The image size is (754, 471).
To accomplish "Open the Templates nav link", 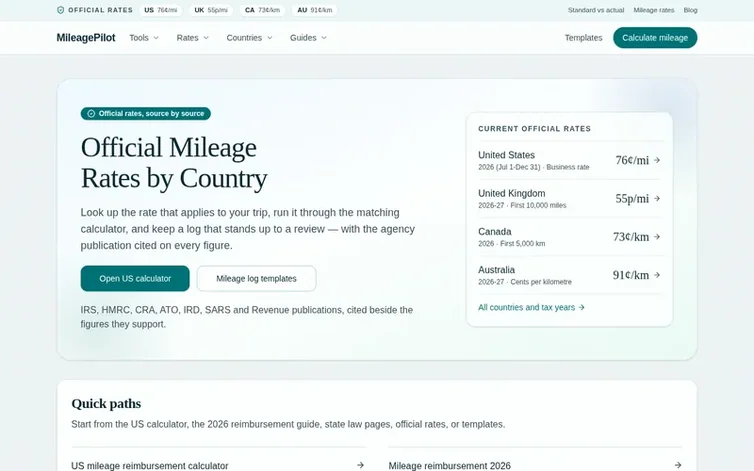I will point(583,38).
